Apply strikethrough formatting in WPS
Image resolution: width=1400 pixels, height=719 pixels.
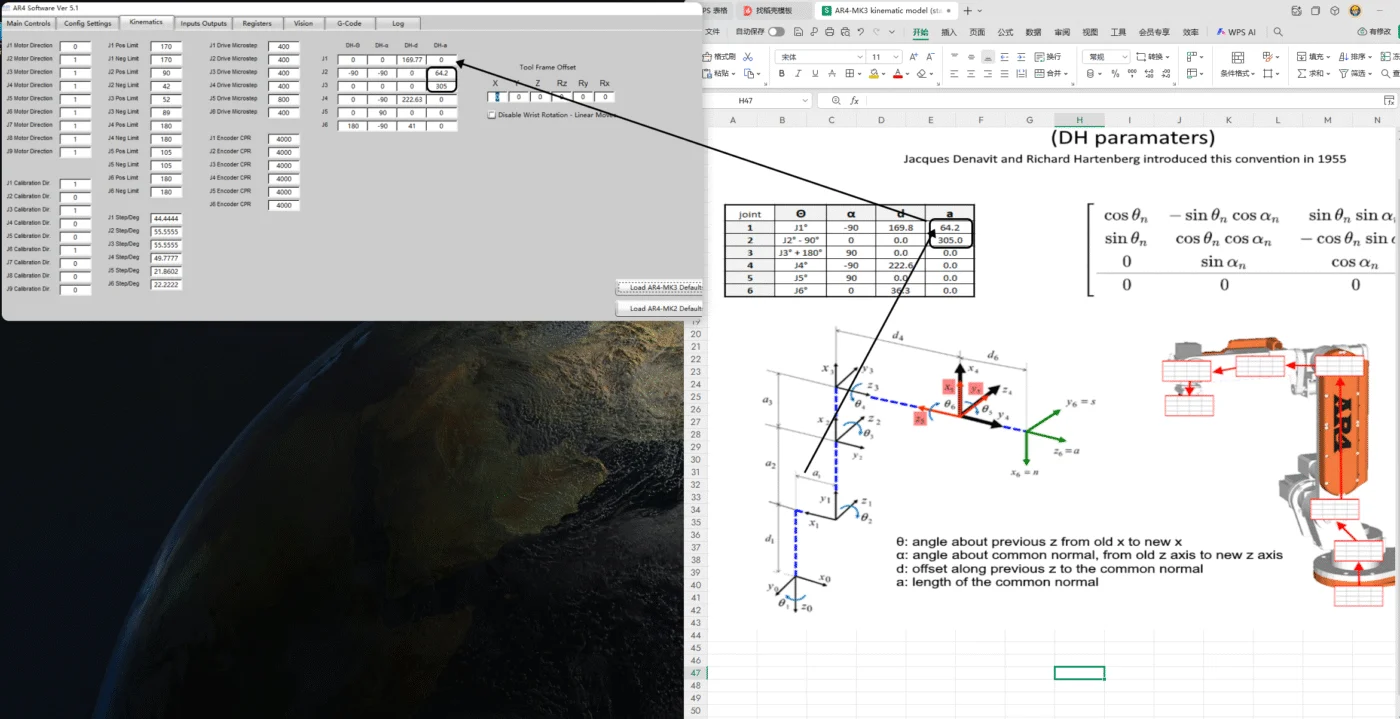click(x=832, y=73)
